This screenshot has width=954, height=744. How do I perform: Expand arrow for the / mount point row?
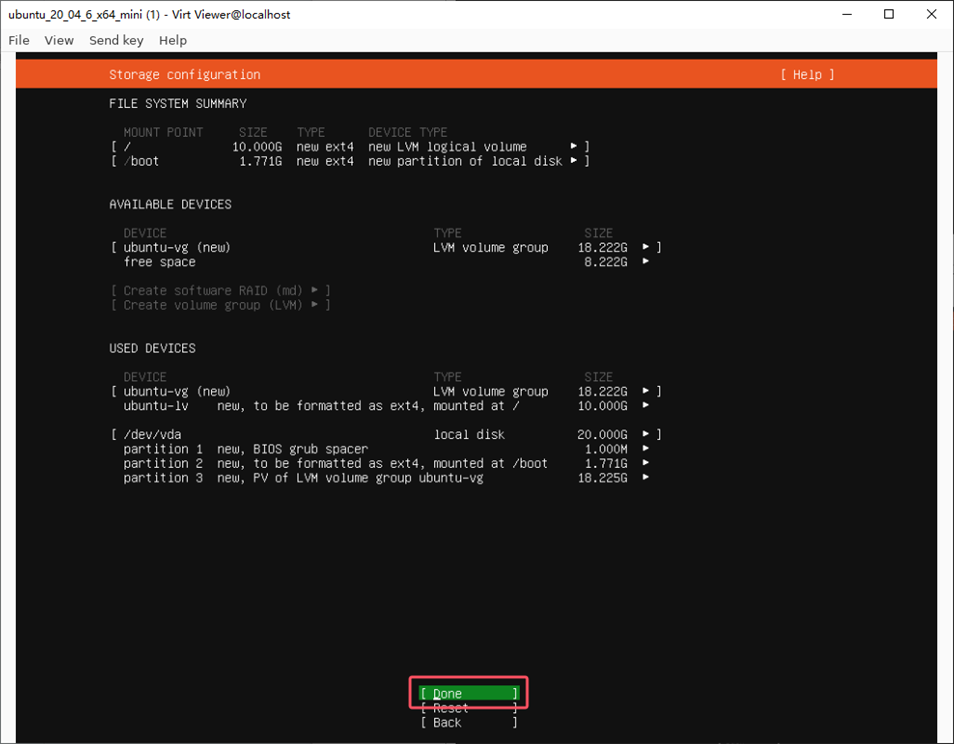(x=574, y=146)
